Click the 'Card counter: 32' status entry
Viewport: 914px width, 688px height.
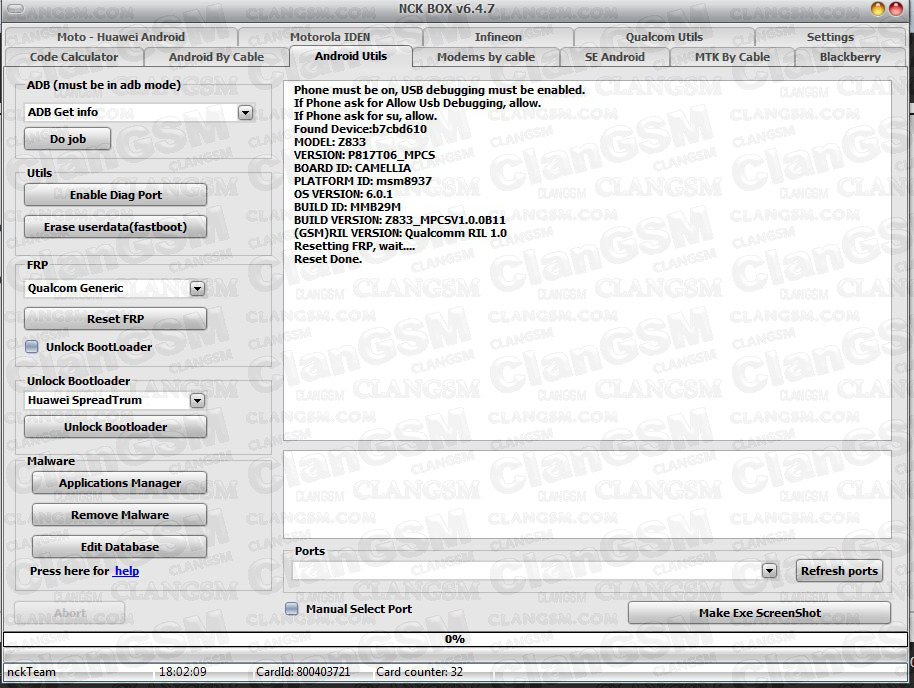point(419,672)
